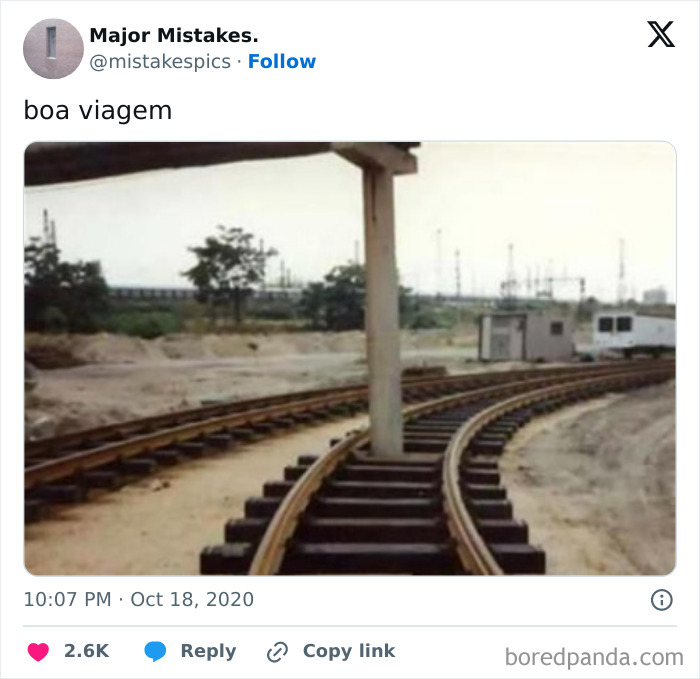
Task: Click the 2.6K likes count
Action: pyautogui.click(x=87, y=651)
